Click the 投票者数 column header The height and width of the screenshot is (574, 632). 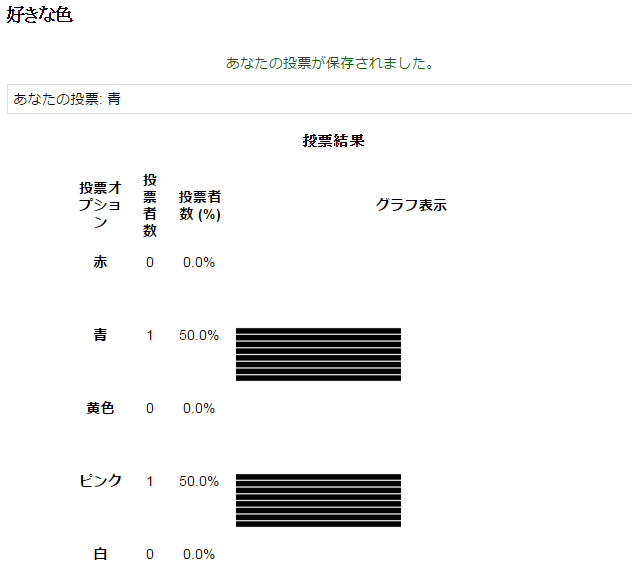pos(150,205)
